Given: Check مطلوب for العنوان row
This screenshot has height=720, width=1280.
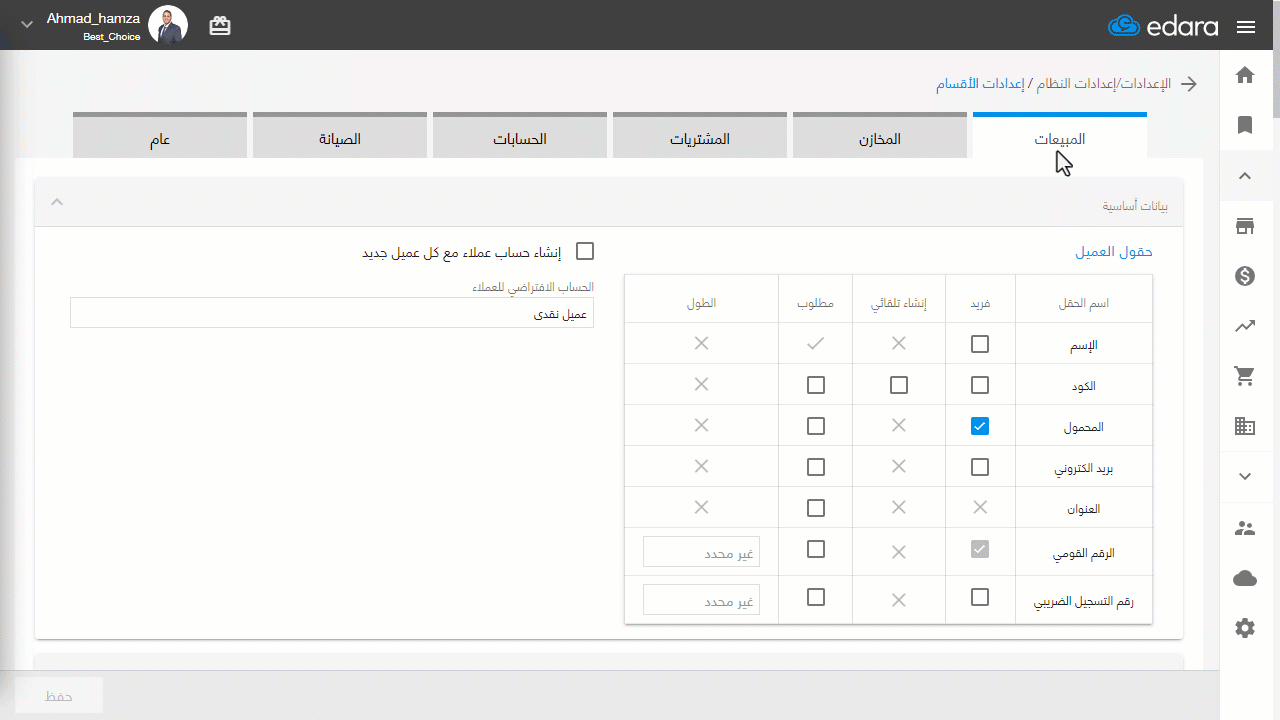Looking at the screenshot, I should pyautogui.click(x=816, y=508).
